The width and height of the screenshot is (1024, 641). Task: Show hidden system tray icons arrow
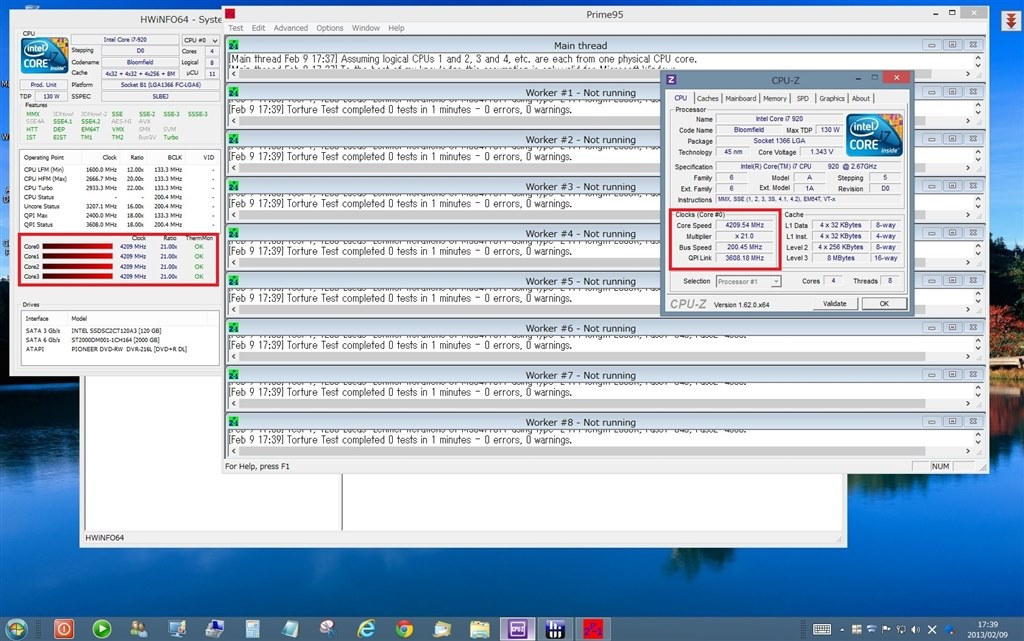842,630
